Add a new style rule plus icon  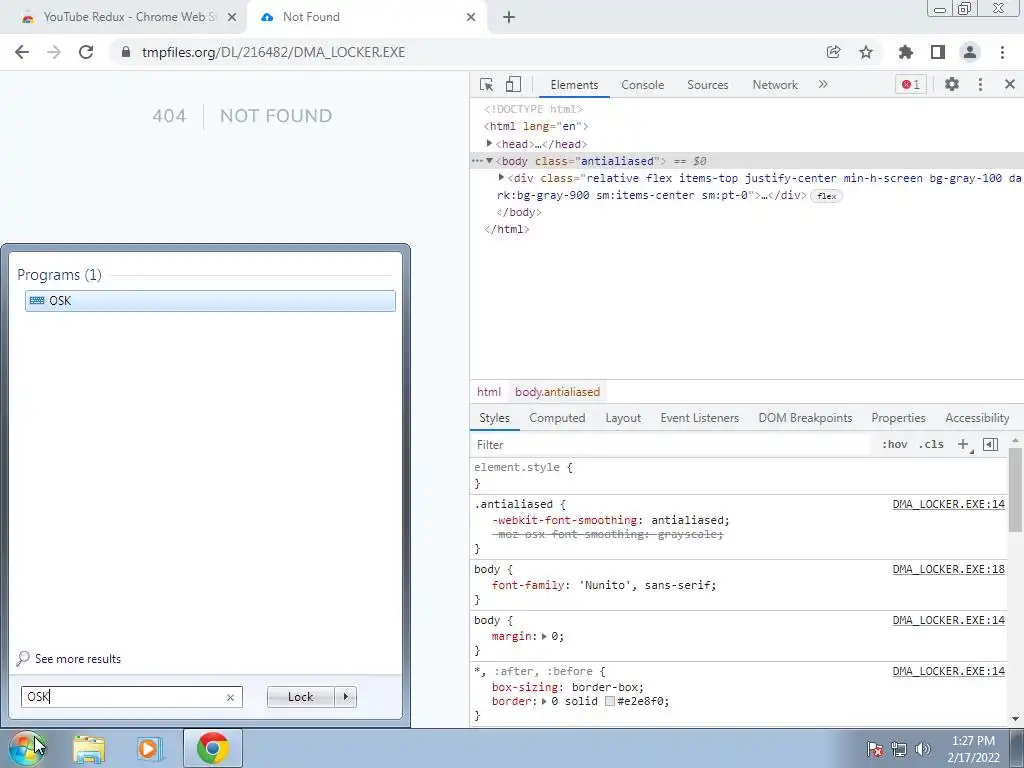click(963, 445)
